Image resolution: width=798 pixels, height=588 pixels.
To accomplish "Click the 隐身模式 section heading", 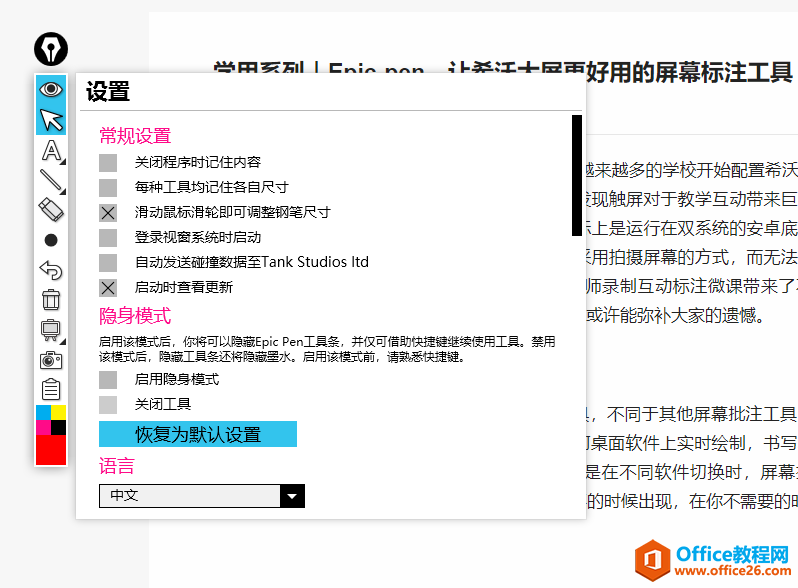I will tap(135, 316).
